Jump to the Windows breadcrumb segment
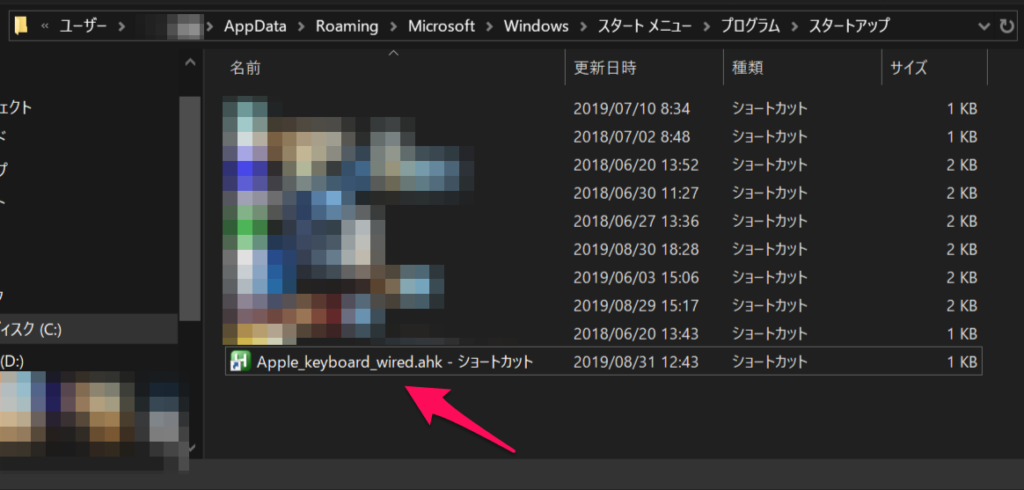Image resolution: width=1024 pixels, height=490 pixels. tap(534, 26)
